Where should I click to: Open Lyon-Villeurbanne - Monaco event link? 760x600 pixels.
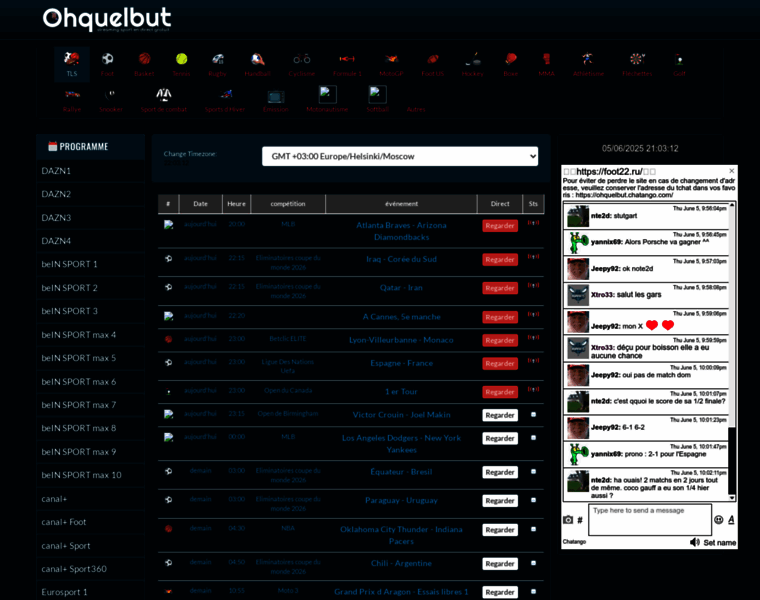click(401, 340)
